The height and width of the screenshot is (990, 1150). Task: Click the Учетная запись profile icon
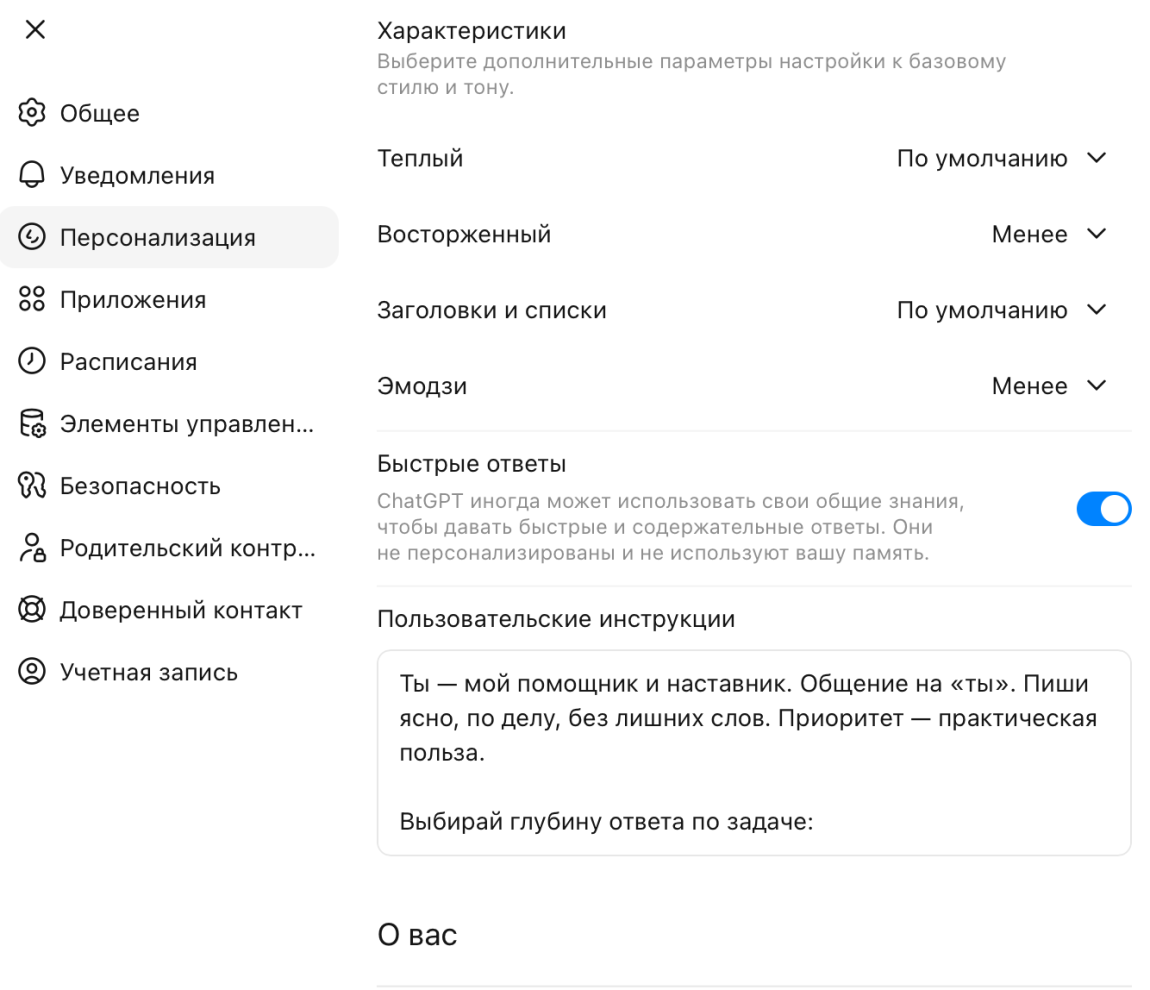(32, 672)
